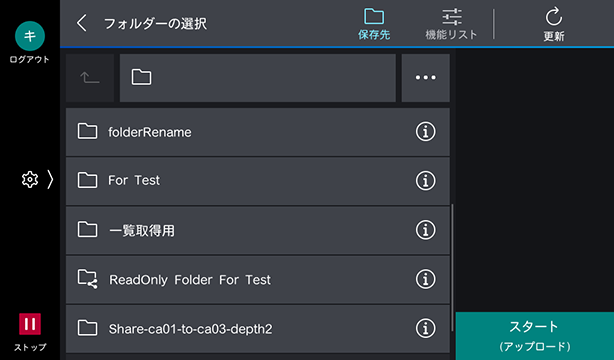Open ReadOnly Folder For Test

(x=258, y=280)
